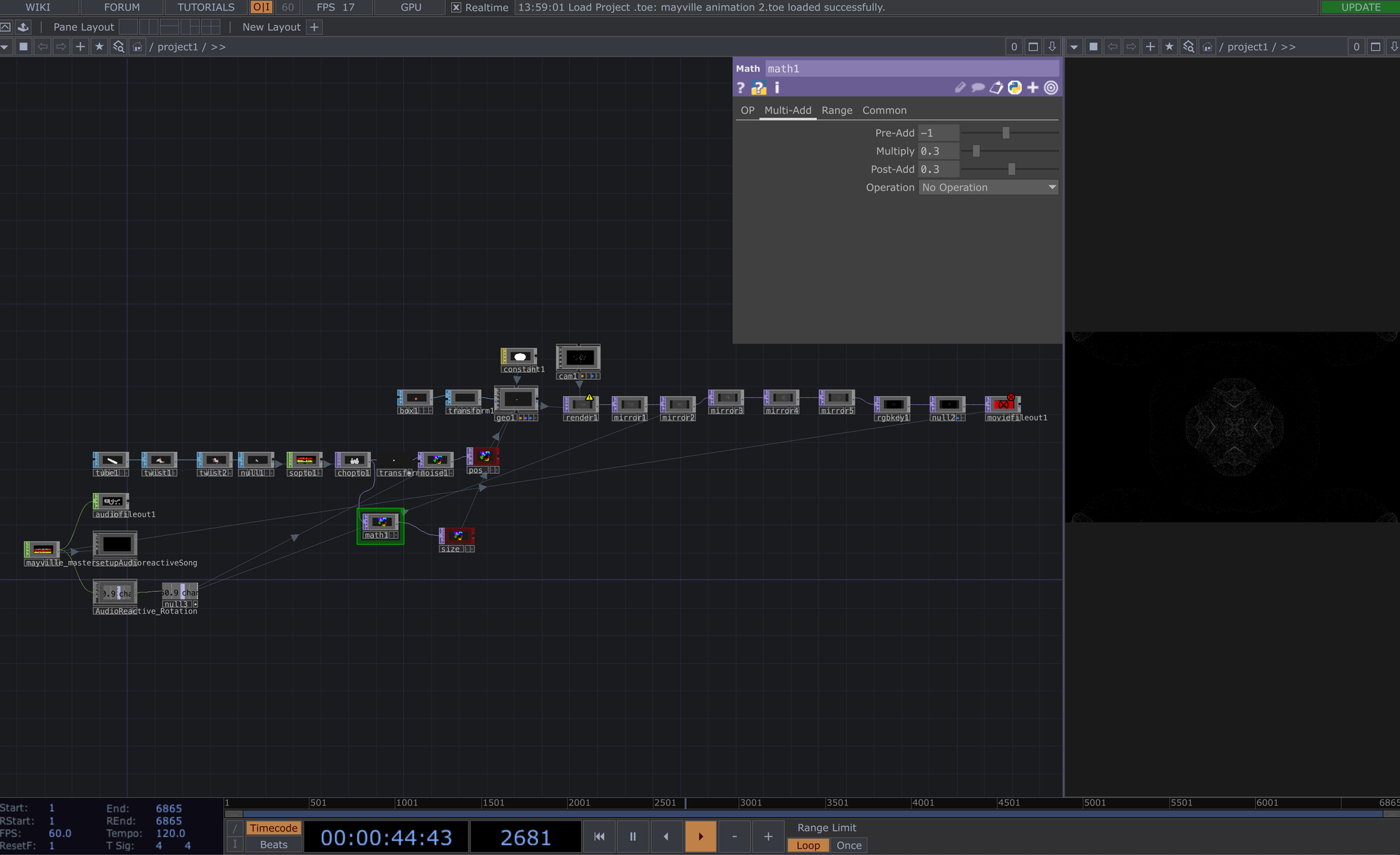
Task: Open the Common parameter tab
Action: coord(884,111)
